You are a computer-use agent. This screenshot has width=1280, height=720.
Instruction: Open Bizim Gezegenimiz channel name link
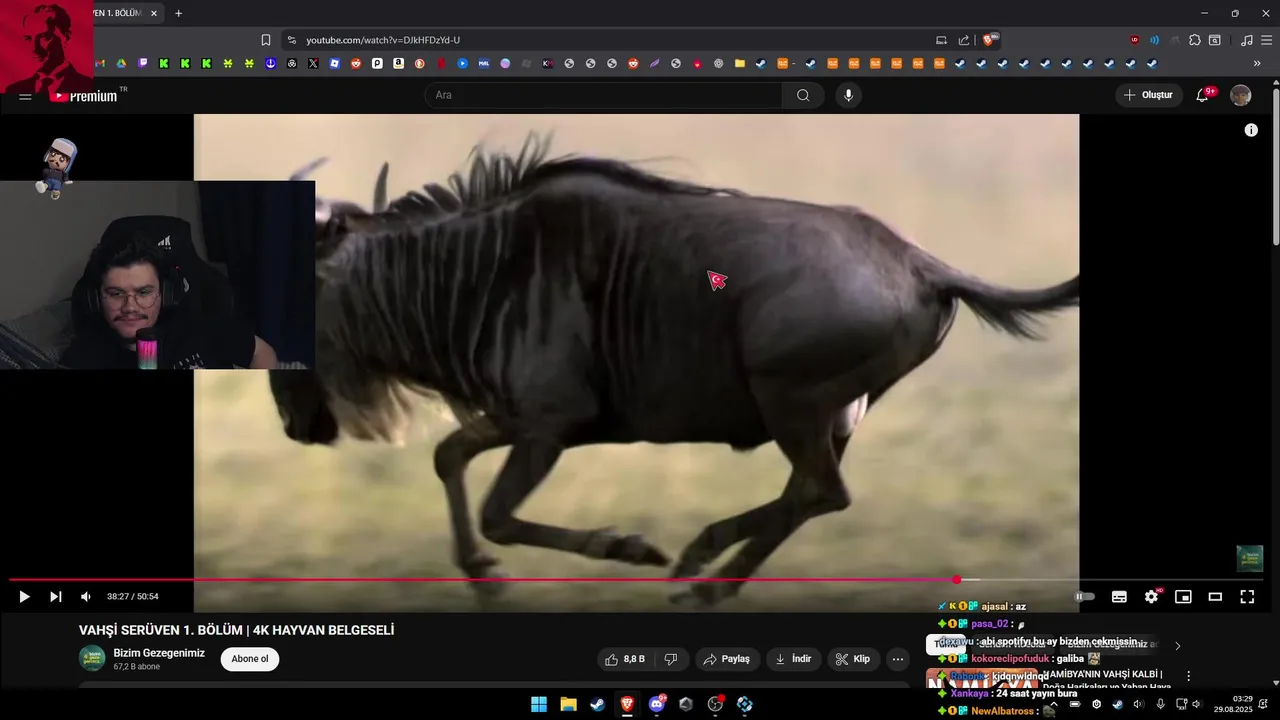pyautogui.click(x=159, y=653)
